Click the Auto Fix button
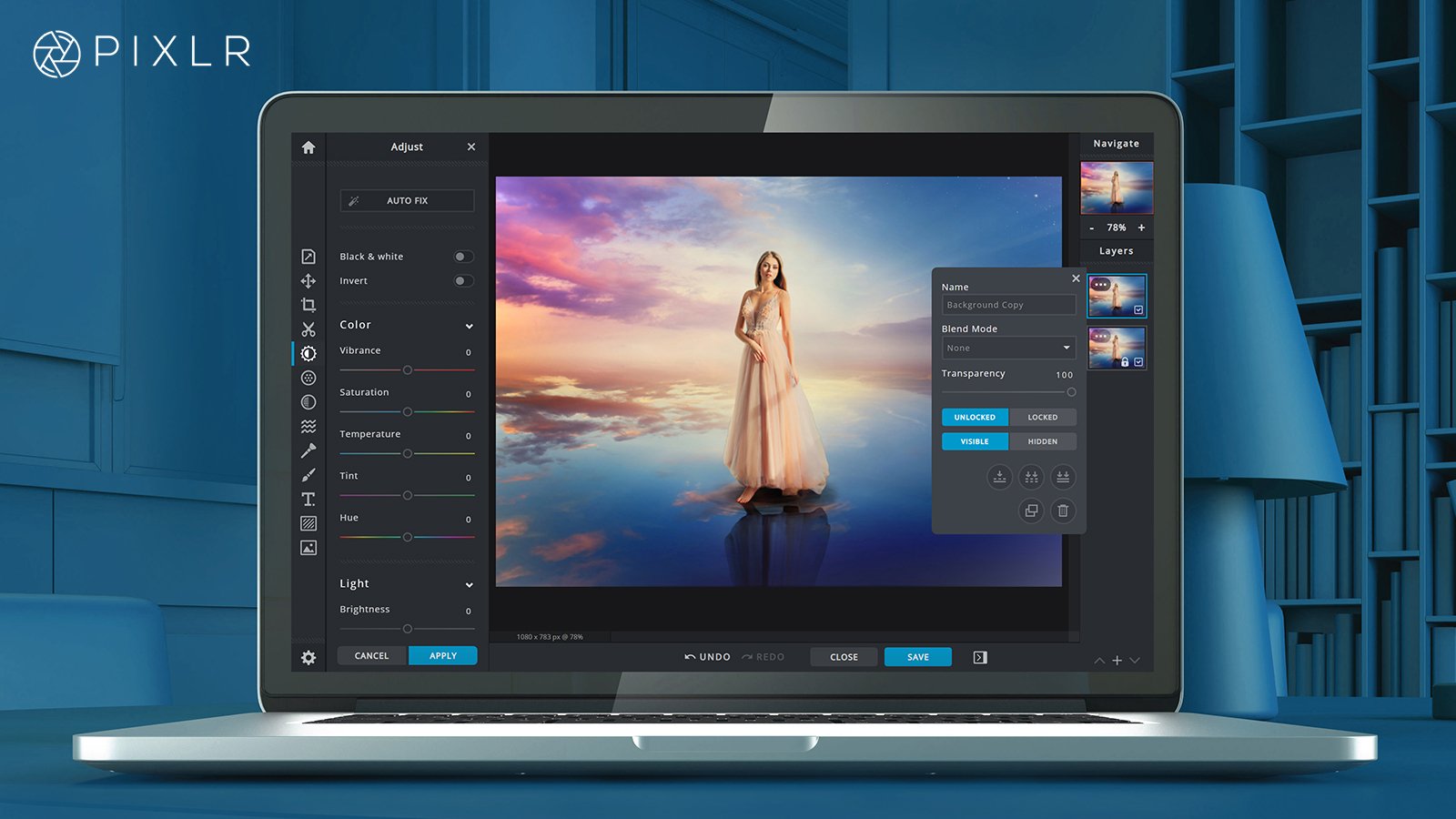 (x=407, y=200)
